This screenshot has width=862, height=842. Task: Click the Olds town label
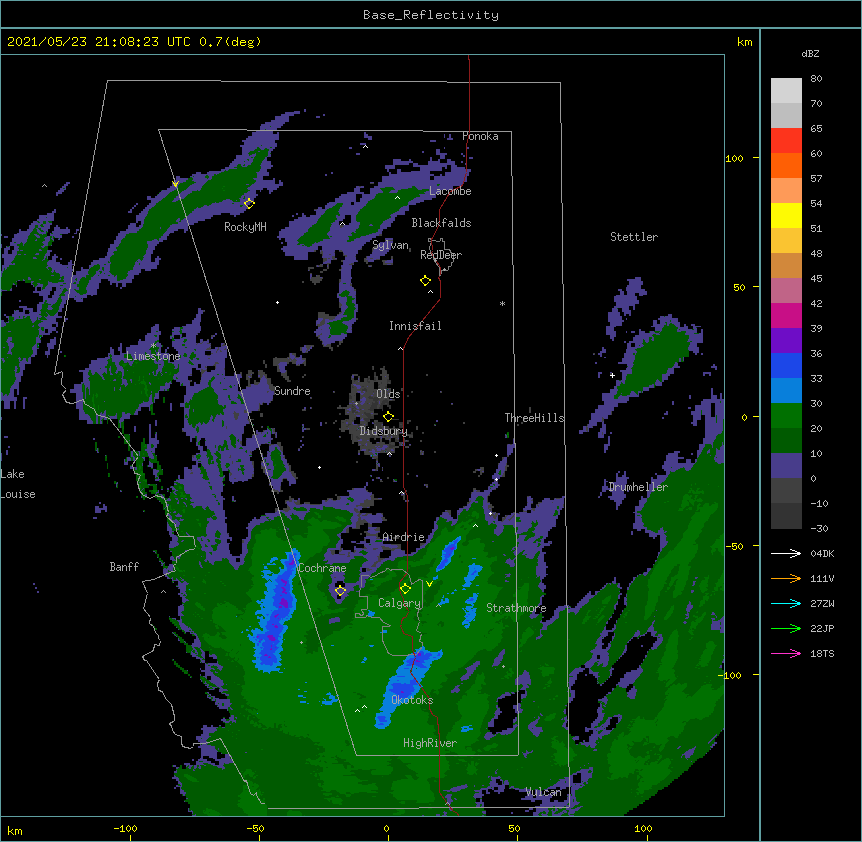click(x=388, y=394)
